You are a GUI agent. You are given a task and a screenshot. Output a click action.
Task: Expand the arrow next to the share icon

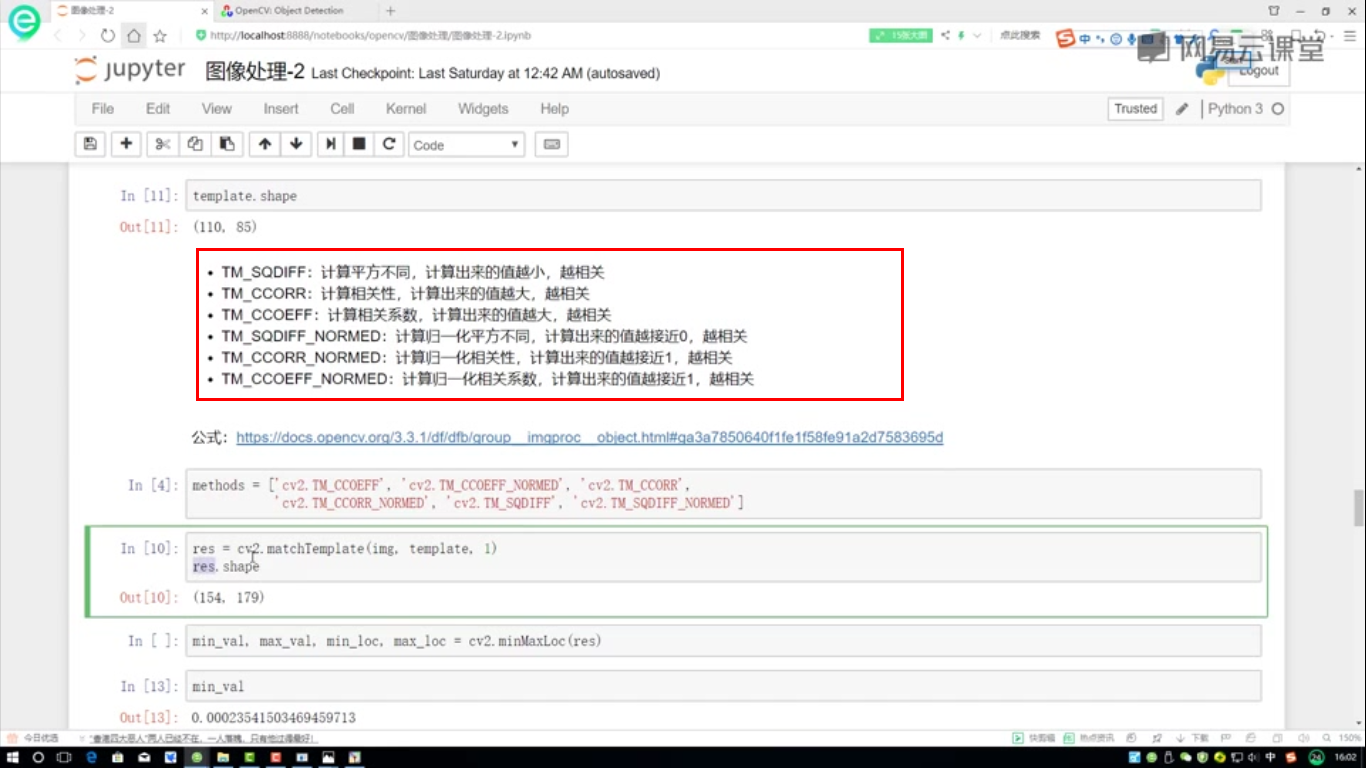(975, 35)
